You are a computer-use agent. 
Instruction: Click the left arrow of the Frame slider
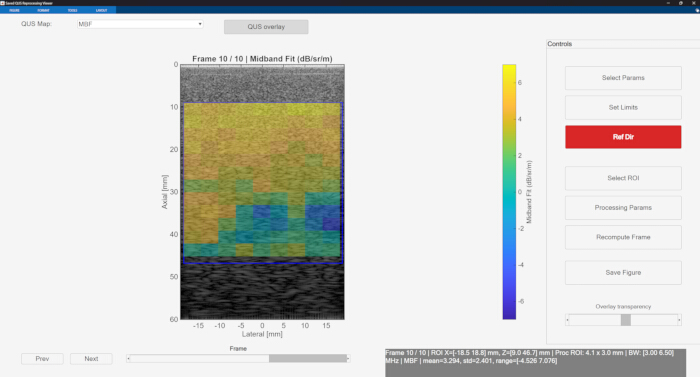click(129, 358)
